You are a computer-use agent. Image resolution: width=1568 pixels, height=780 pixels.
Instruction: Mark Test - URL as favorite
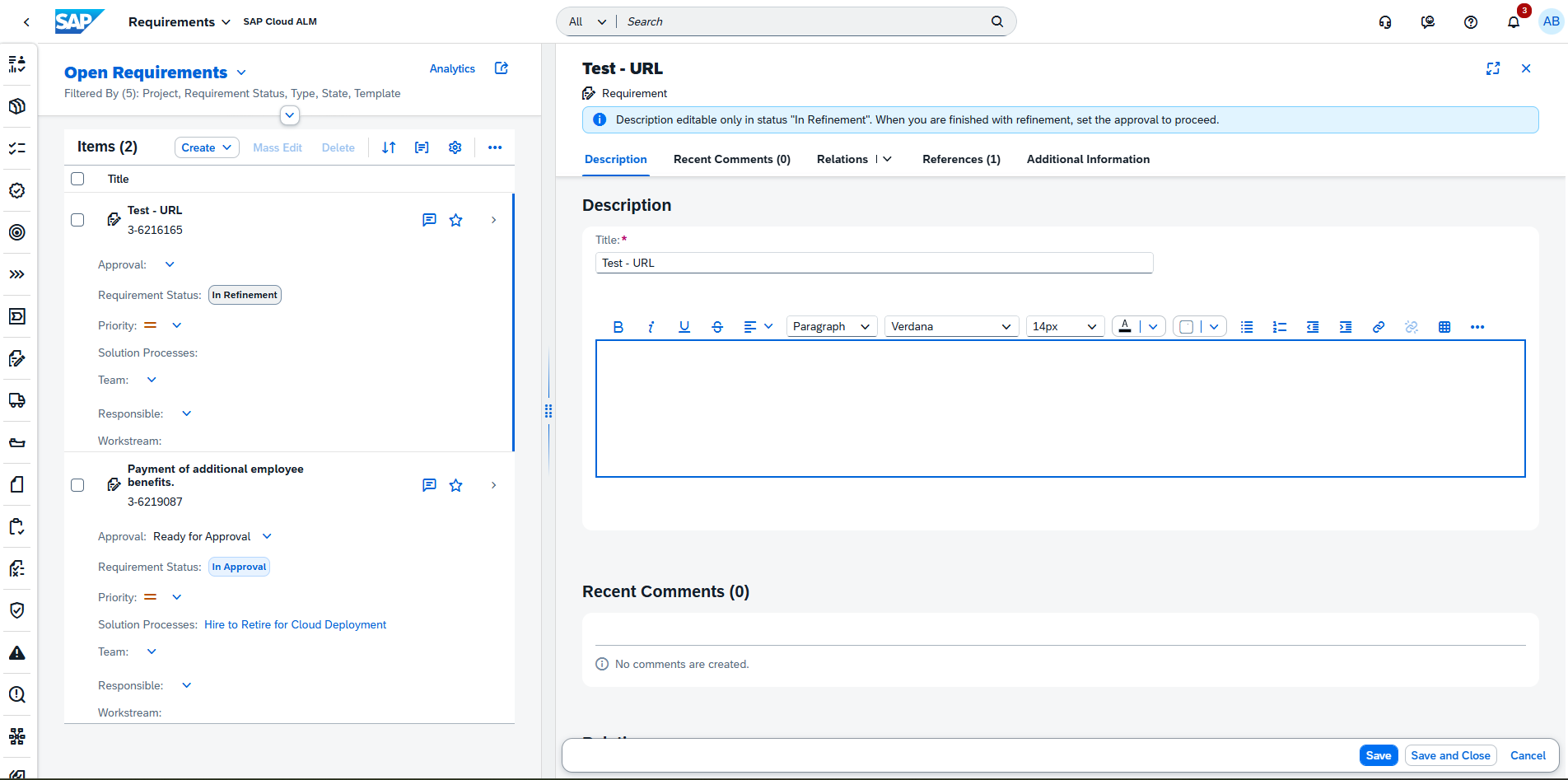pyautogui.click(x=456, y=220)
